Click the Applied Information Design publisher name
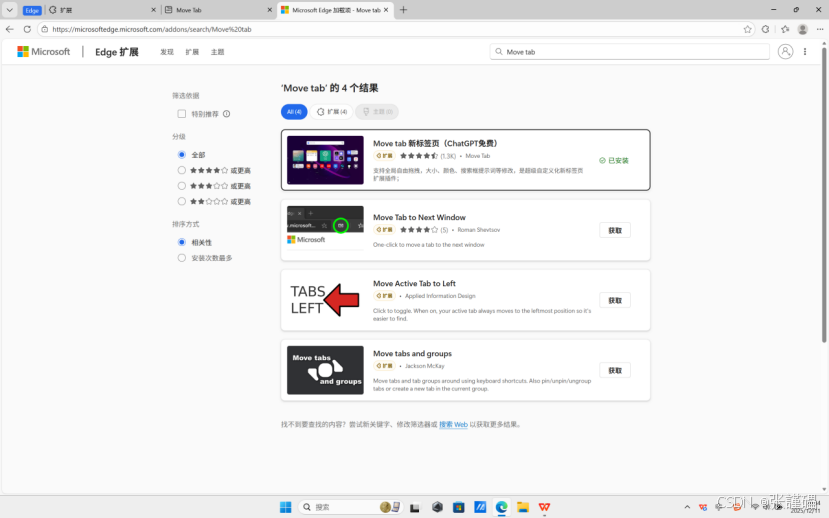 click(x=440, y=296)
